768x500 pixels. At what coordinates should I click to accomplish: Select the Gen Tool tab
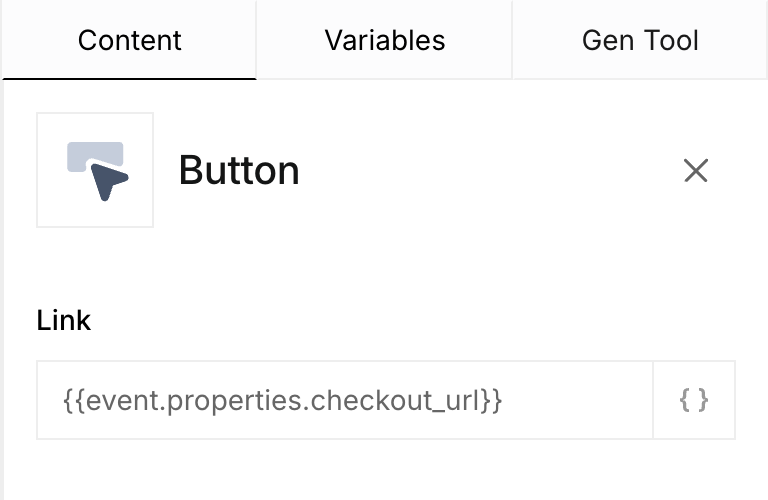coord(640,40)
